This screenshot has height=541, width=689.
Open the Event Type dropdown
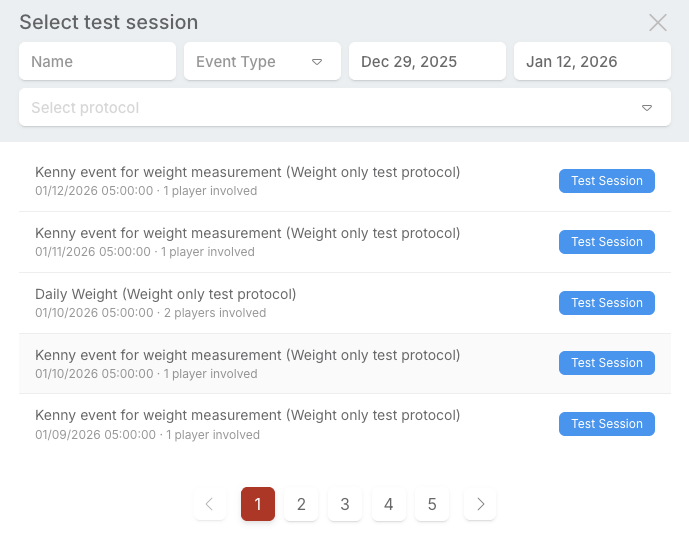pyautogui.click(x=262, y=61)
